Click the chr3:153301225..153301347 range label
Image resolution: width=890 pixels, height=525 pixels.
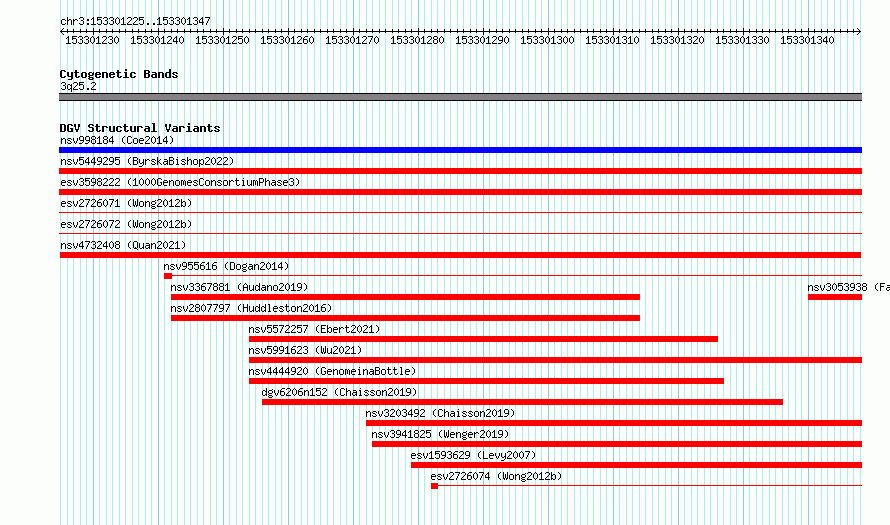[x=135, y=21]
